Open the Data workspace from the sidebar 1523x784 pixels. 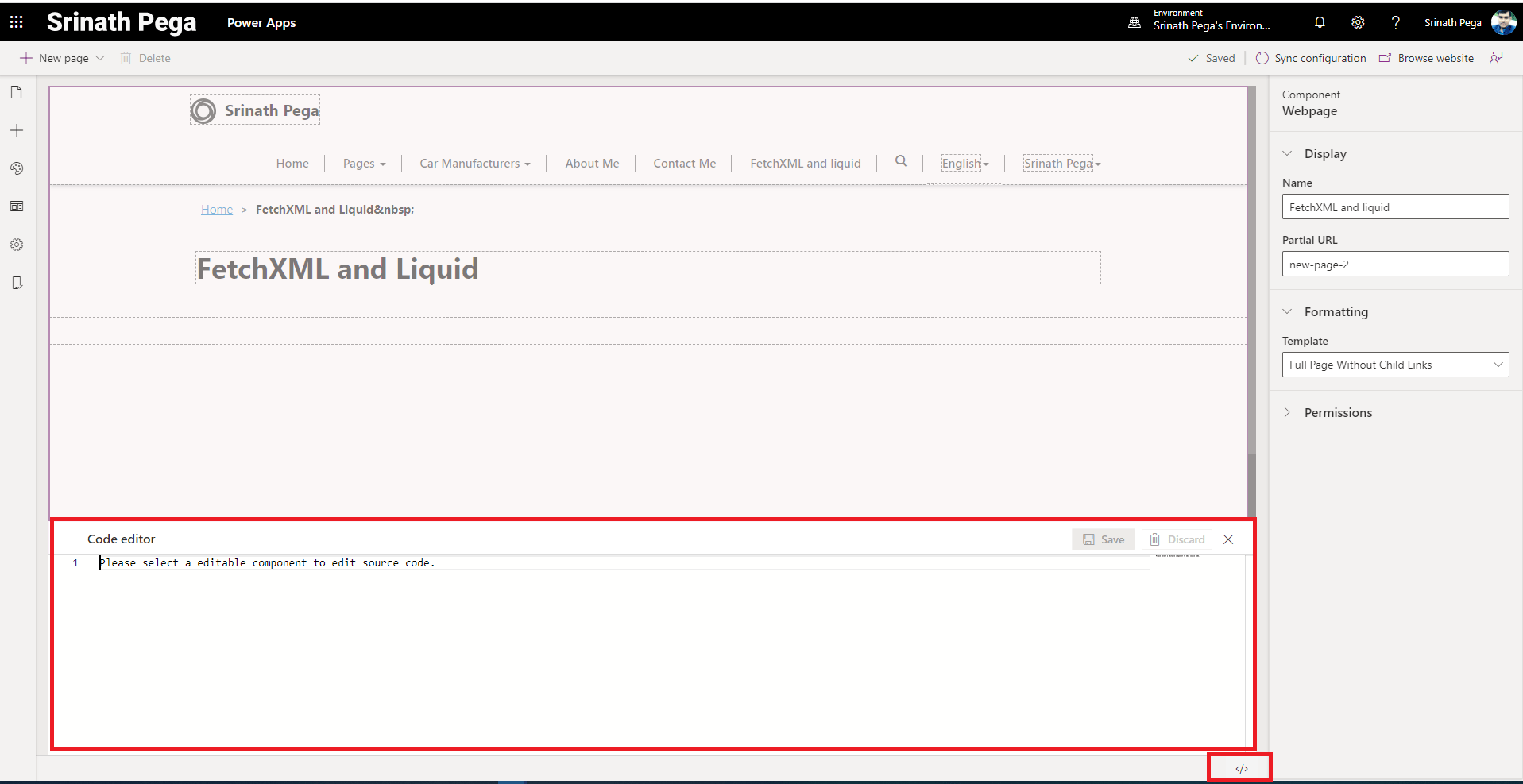click(x=17, y=206)
